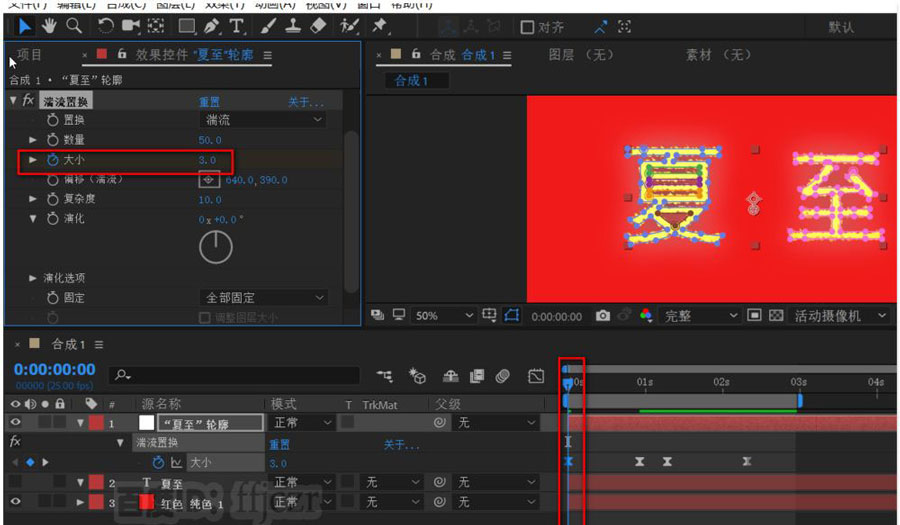This screenshot has width=900, height=525.
Task: Select the Roto Brush tool
Action: (349, 26)
